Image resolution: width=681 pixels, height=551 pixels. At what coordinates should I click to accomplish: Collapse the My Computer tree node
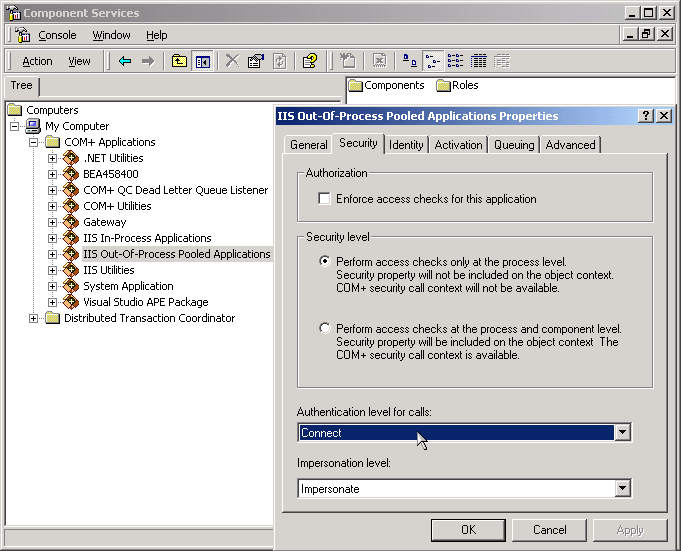15,126
